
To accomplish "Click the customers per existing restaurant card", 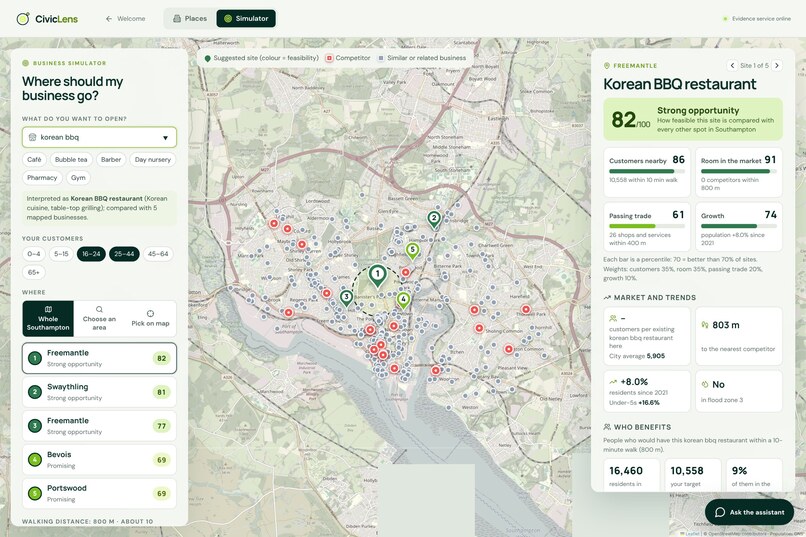I will coord(647,336).
